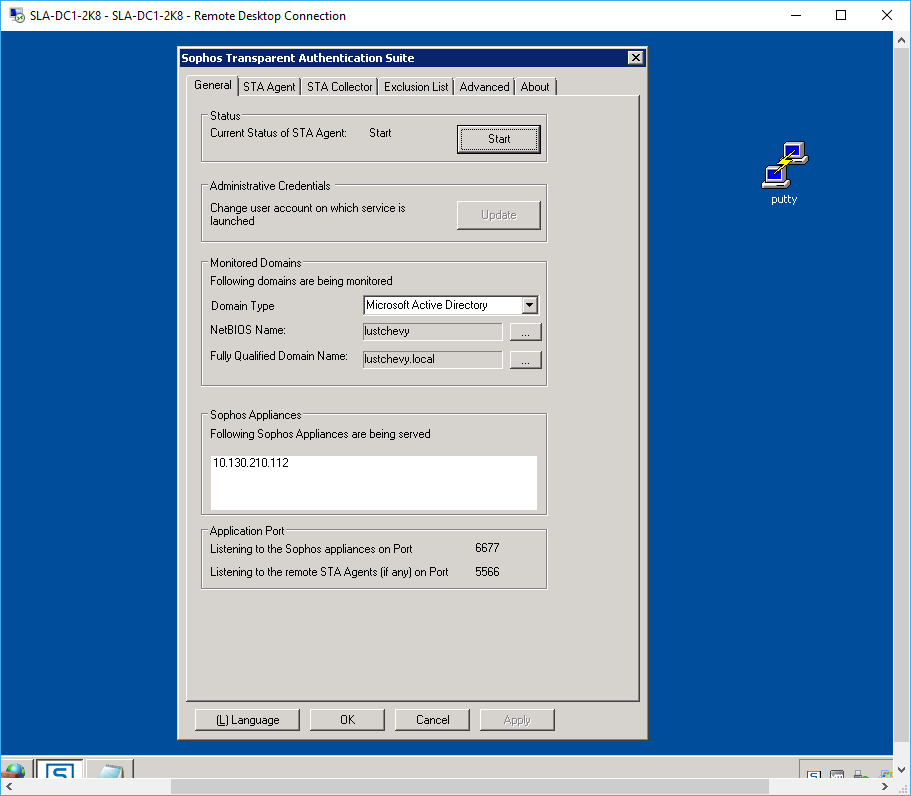The height and width of the screenshot is (796, 911).
Task: Click the Fully Qualified Domain Name field
Action: 432,359
